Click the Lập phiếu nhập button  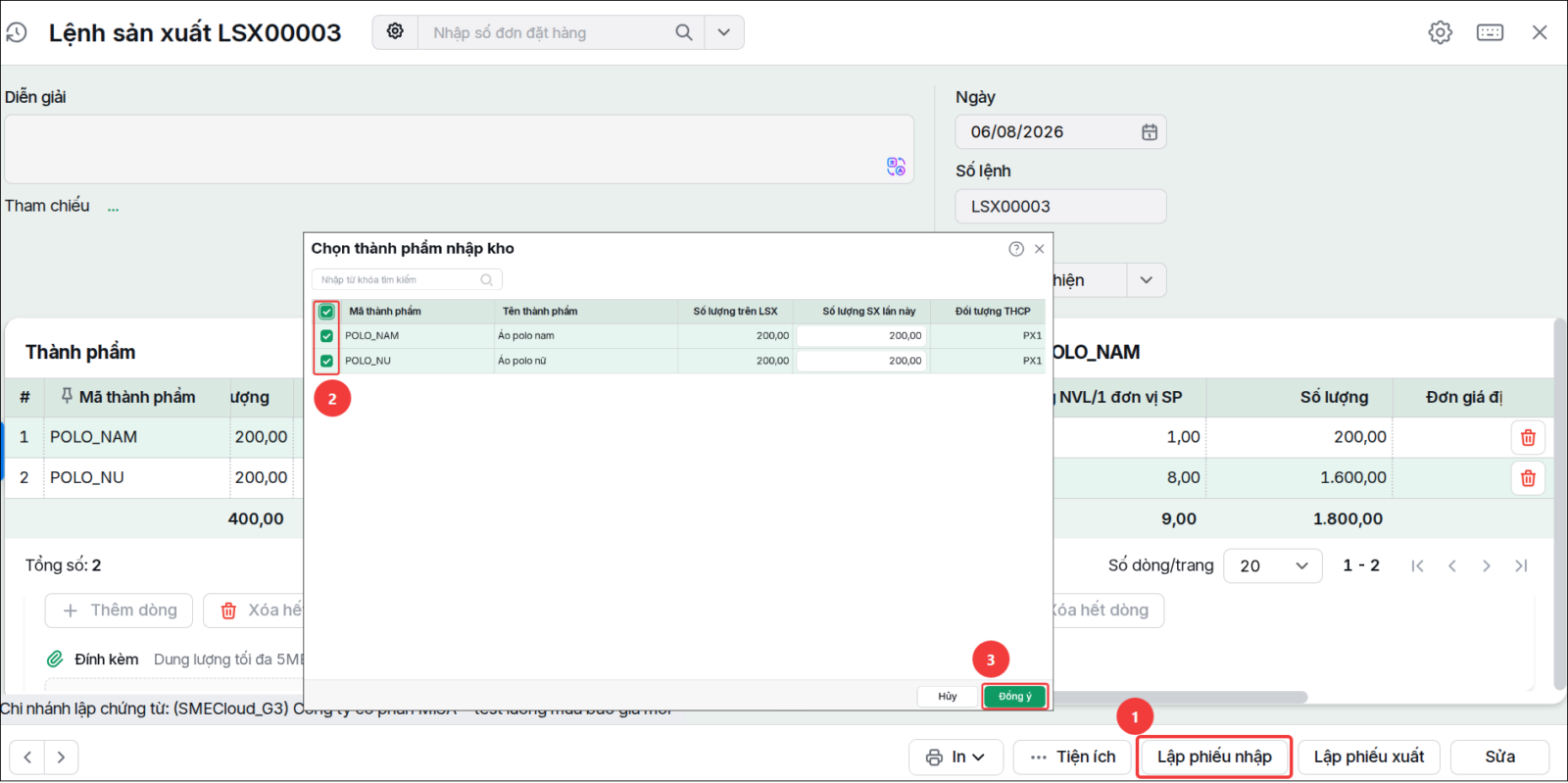(1214, 757)
